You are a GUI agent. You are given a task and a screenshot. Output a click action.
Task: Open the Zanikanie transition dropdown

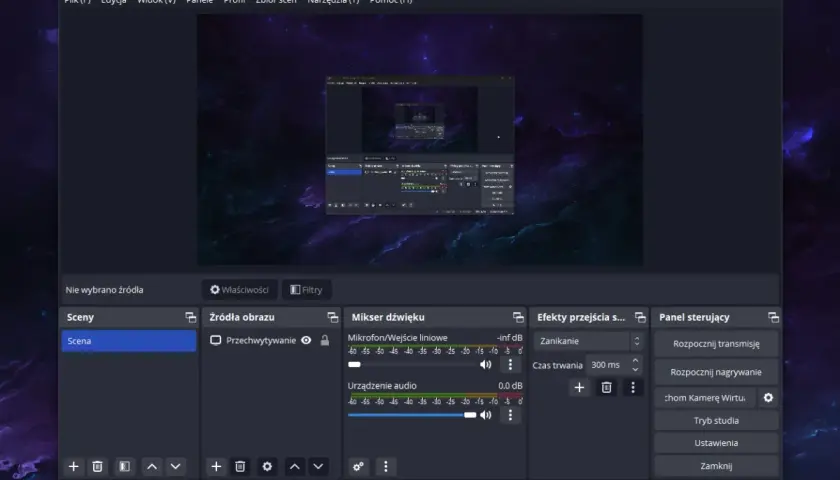588,341
